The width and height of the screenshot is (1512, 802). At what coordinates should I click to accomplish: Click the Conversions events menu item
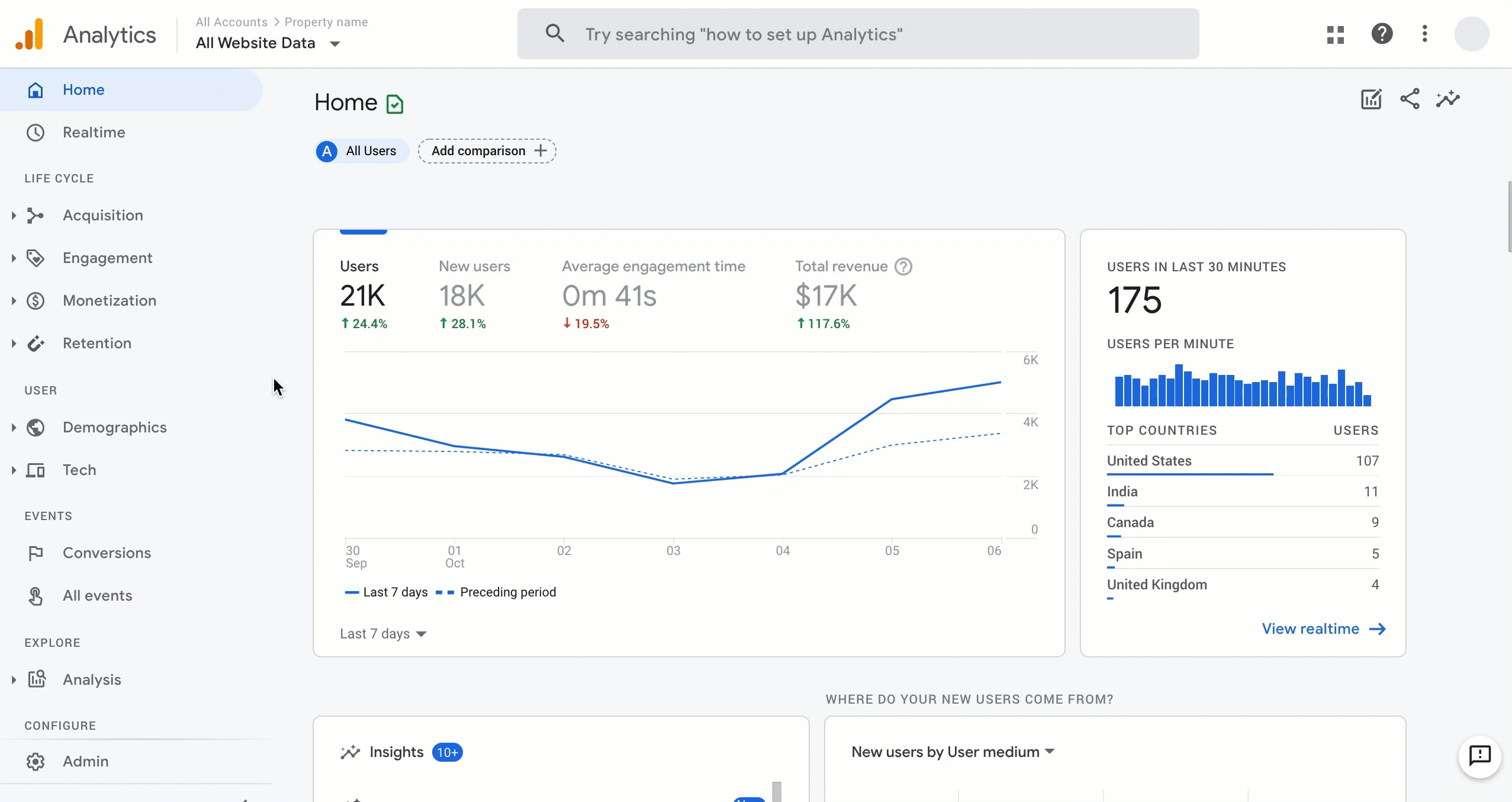click(107, 552)
